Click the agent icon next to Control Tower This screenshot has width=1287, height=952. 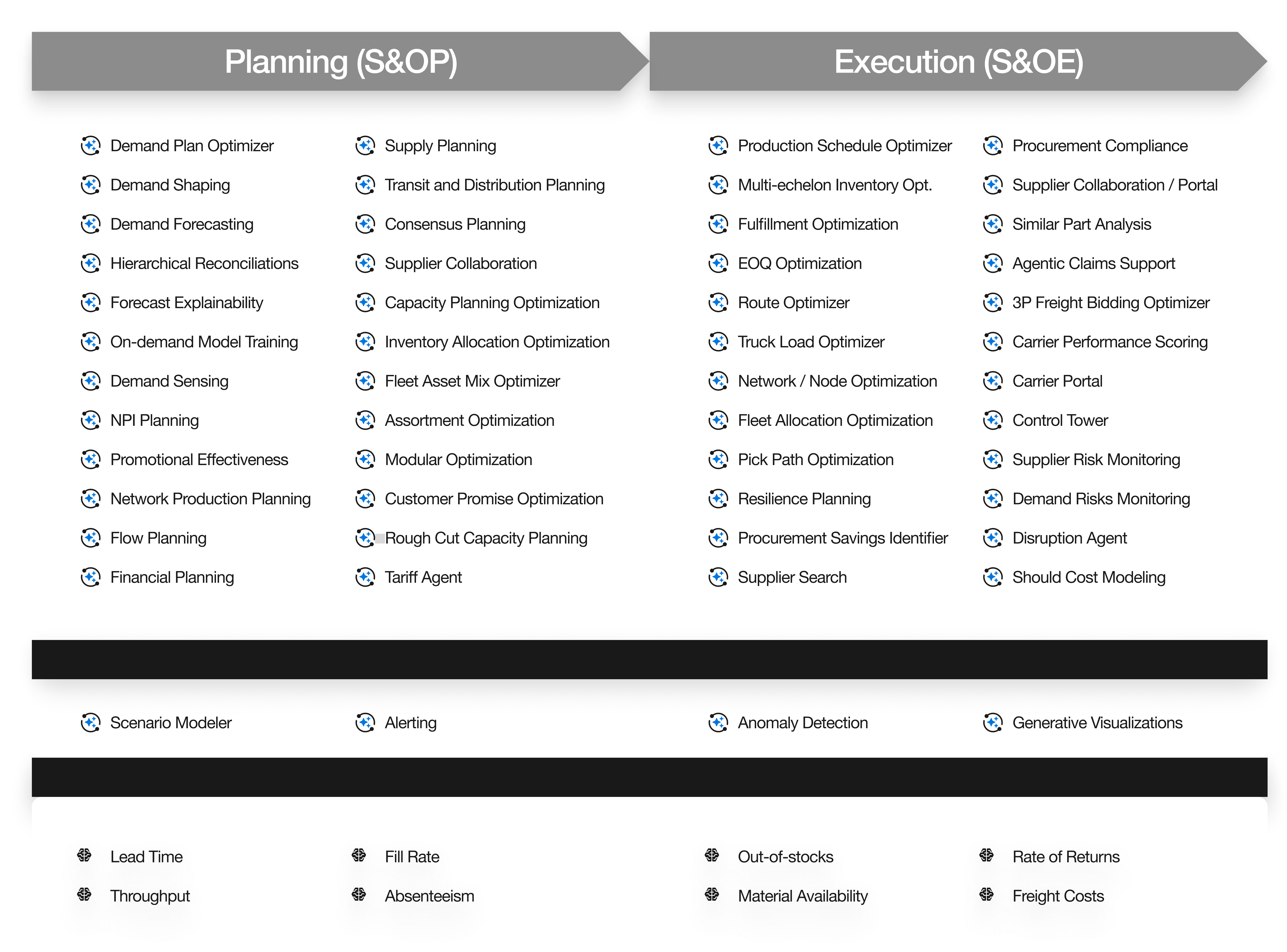pos(993,420)
